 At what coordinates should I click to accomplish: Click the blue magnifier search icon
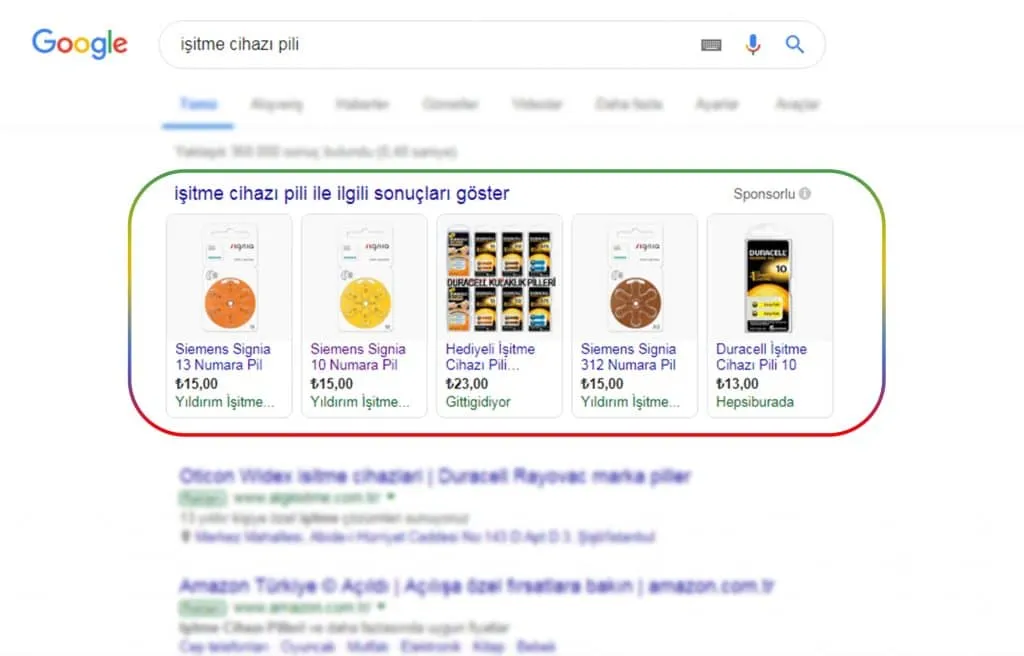coord(794,44)
